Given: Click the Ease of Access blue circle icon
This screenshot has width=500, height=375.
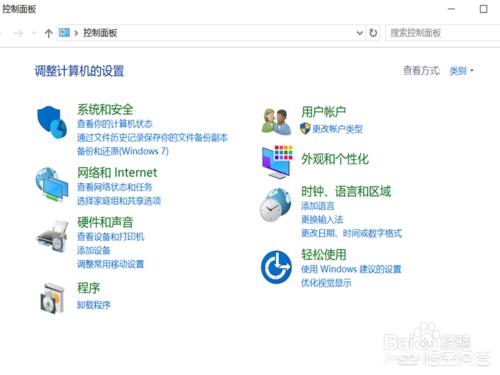Looking at the screenshot, I should [x=276, y=267].
